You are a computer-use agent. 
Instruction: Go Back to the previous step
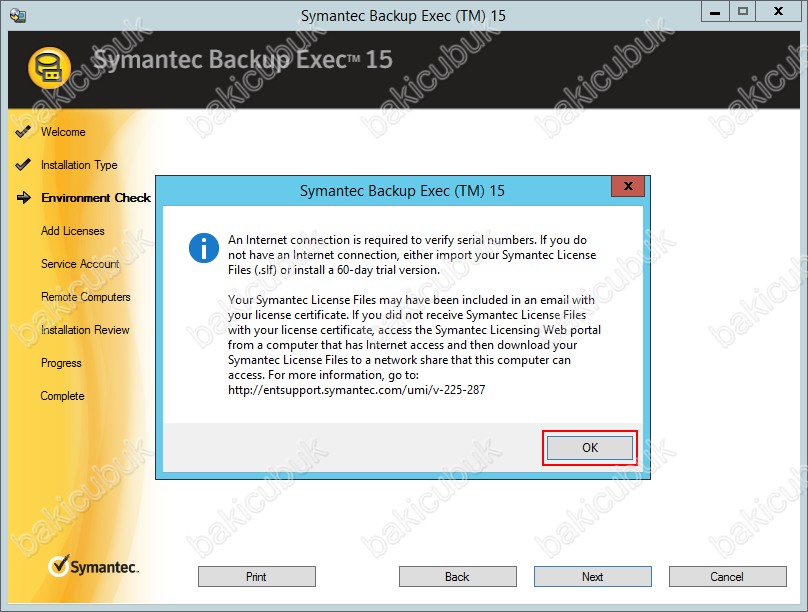pos(458,576)
